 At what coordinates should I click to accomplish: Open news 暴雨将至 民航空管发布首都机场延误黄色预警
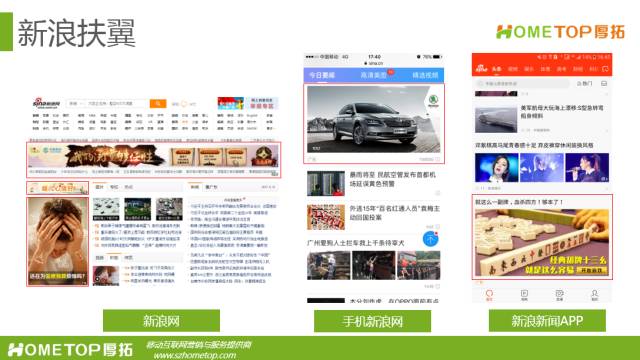click(392, 179)
